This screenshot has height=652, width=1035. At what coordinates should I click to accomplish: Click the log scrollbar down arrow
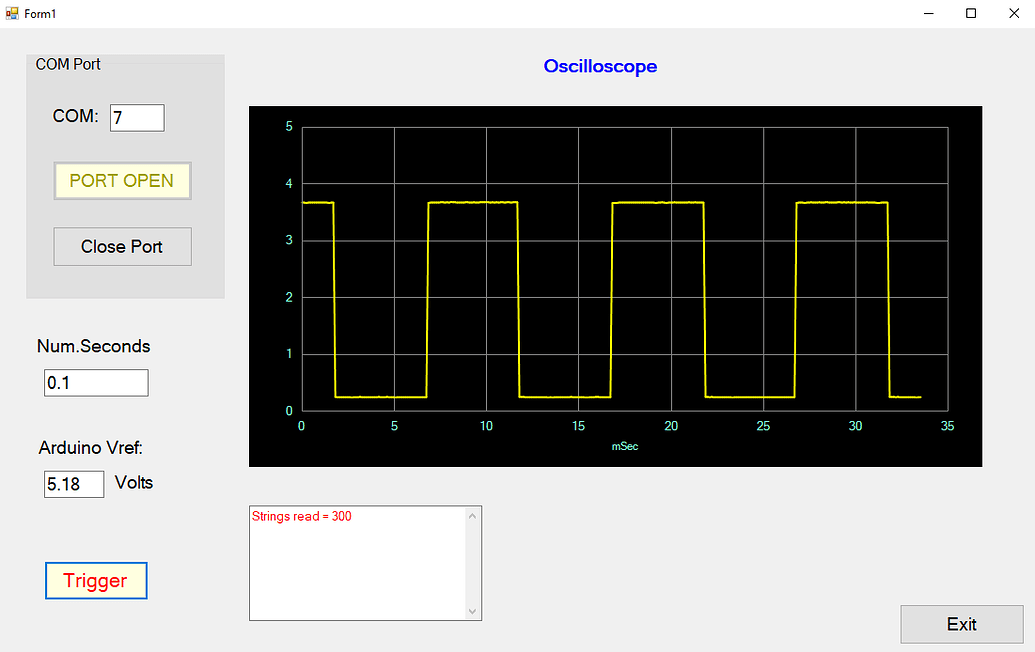(473, 610)
